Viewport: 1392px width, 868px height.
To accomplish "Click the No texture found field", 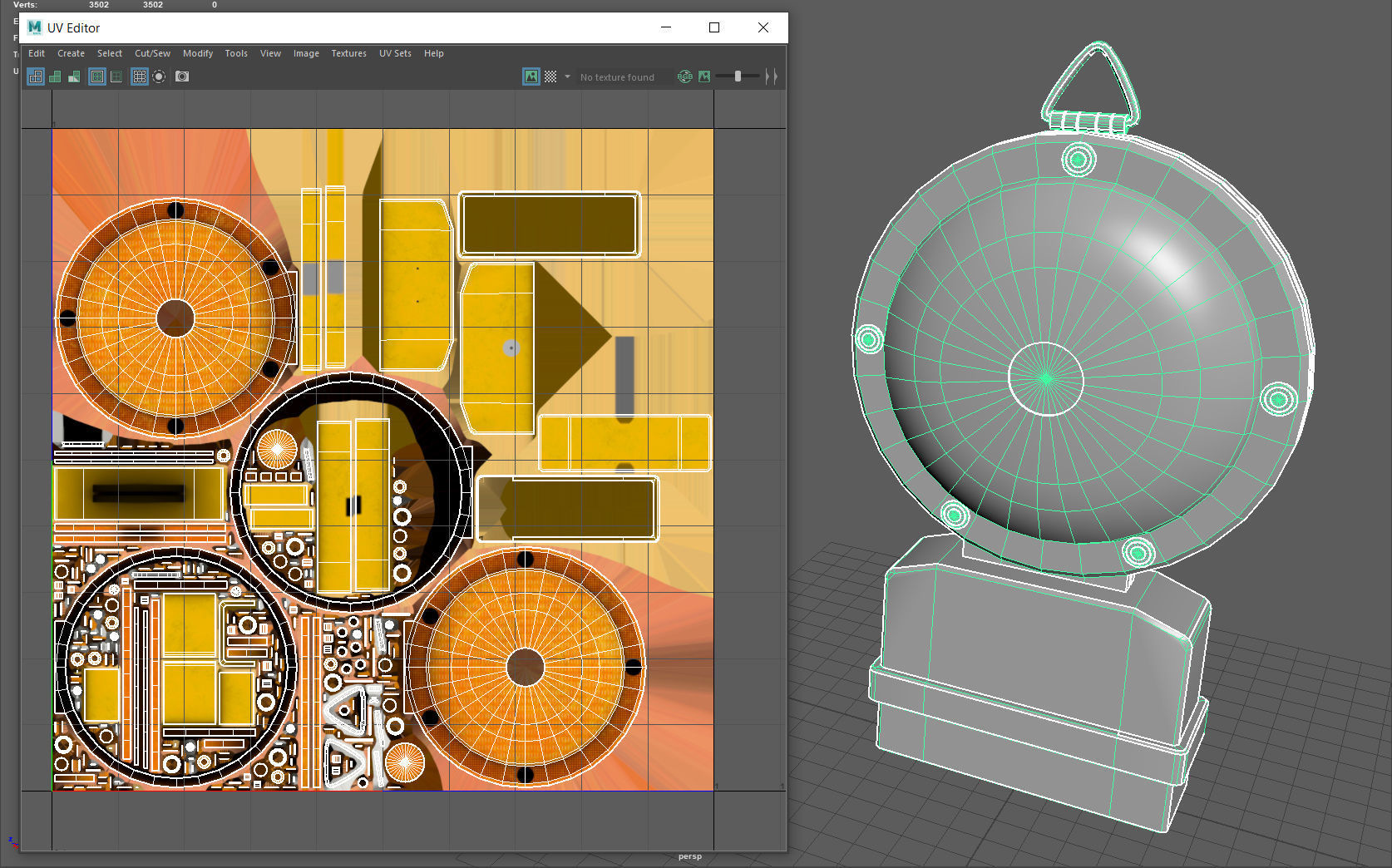I will tap(624, 77).
